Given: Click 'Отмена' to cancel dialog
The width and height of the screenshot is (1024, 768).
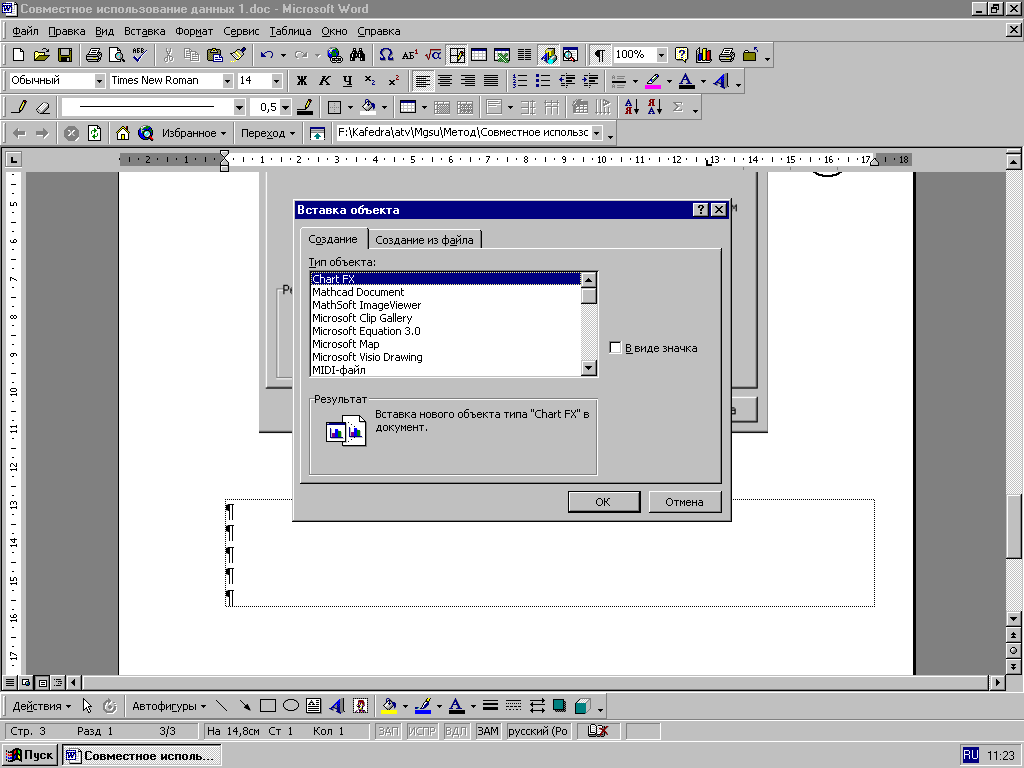Looking at the screenshot, I should coord(684,502).
